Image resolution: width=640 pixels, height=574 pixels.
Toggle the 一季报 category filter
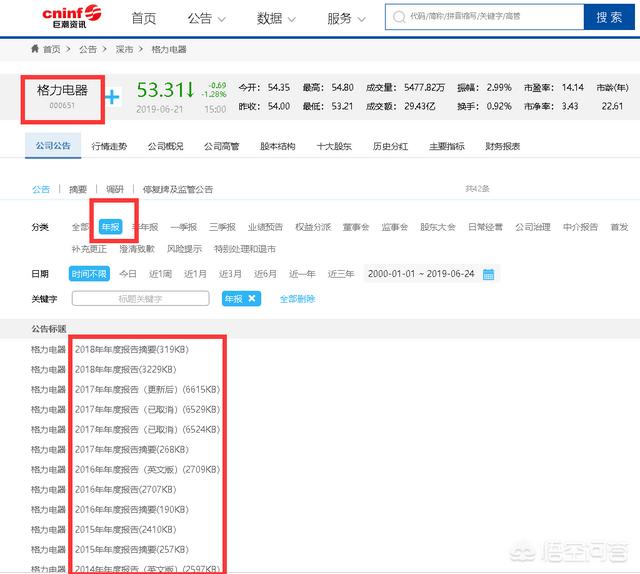pos(184,227)
